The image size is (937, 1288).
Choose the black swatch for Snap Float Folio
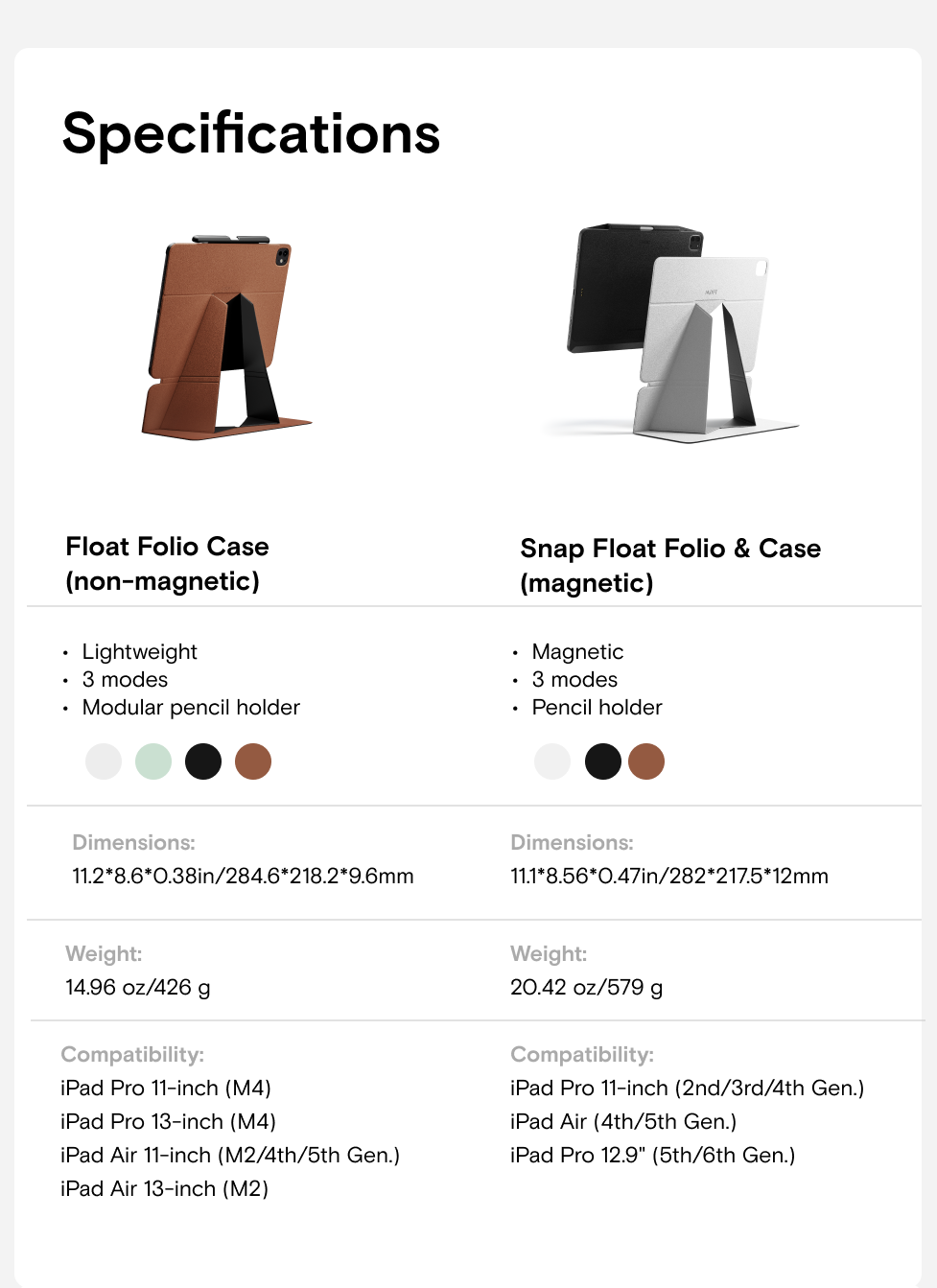tap(603, 761)
